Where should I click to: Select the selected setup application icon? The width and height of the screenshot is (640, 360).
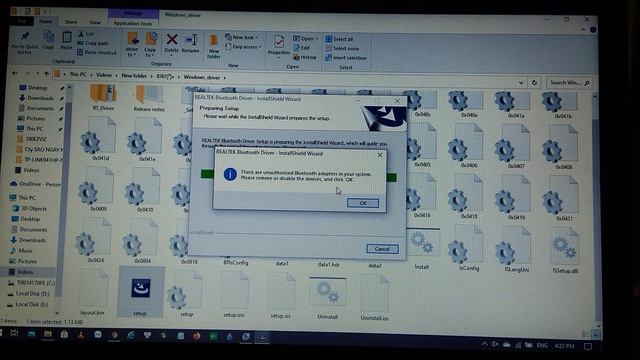[140, 292]
